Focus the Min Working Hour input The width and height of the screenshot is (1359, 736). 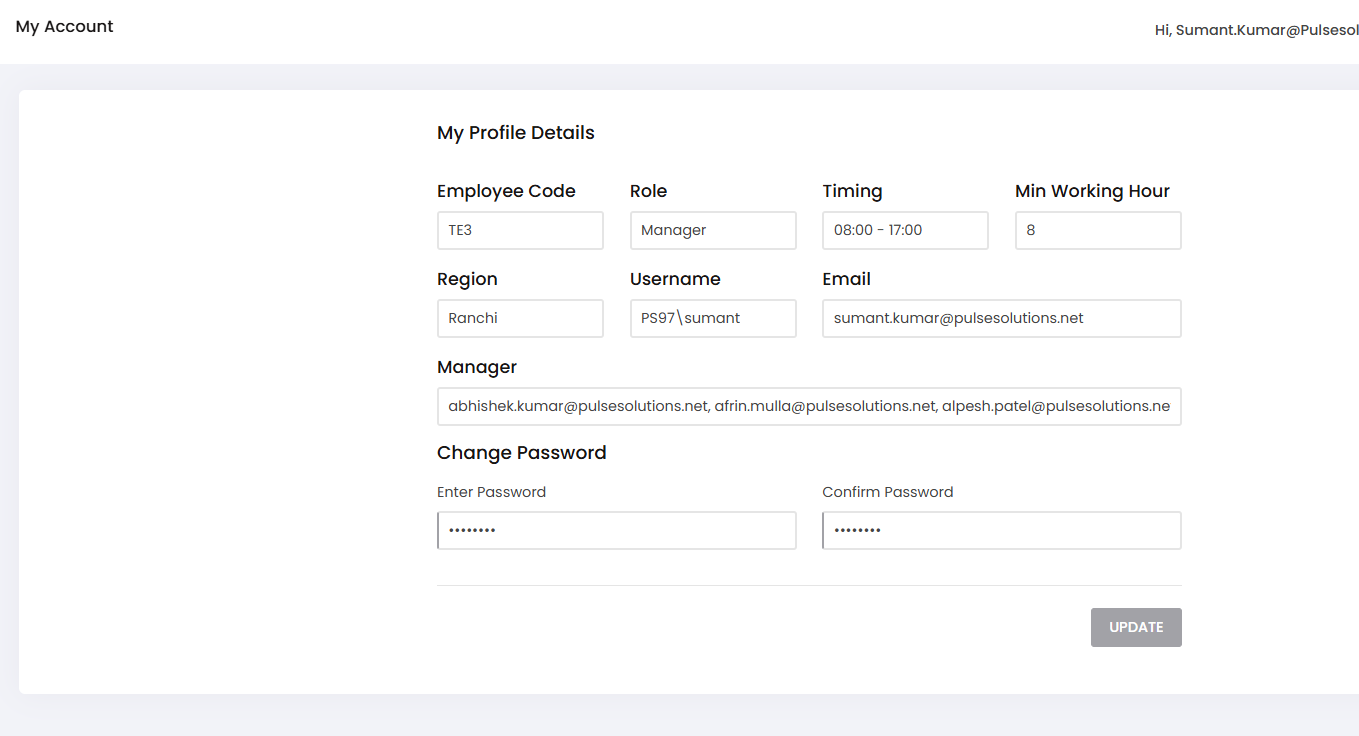[1097, 230]
